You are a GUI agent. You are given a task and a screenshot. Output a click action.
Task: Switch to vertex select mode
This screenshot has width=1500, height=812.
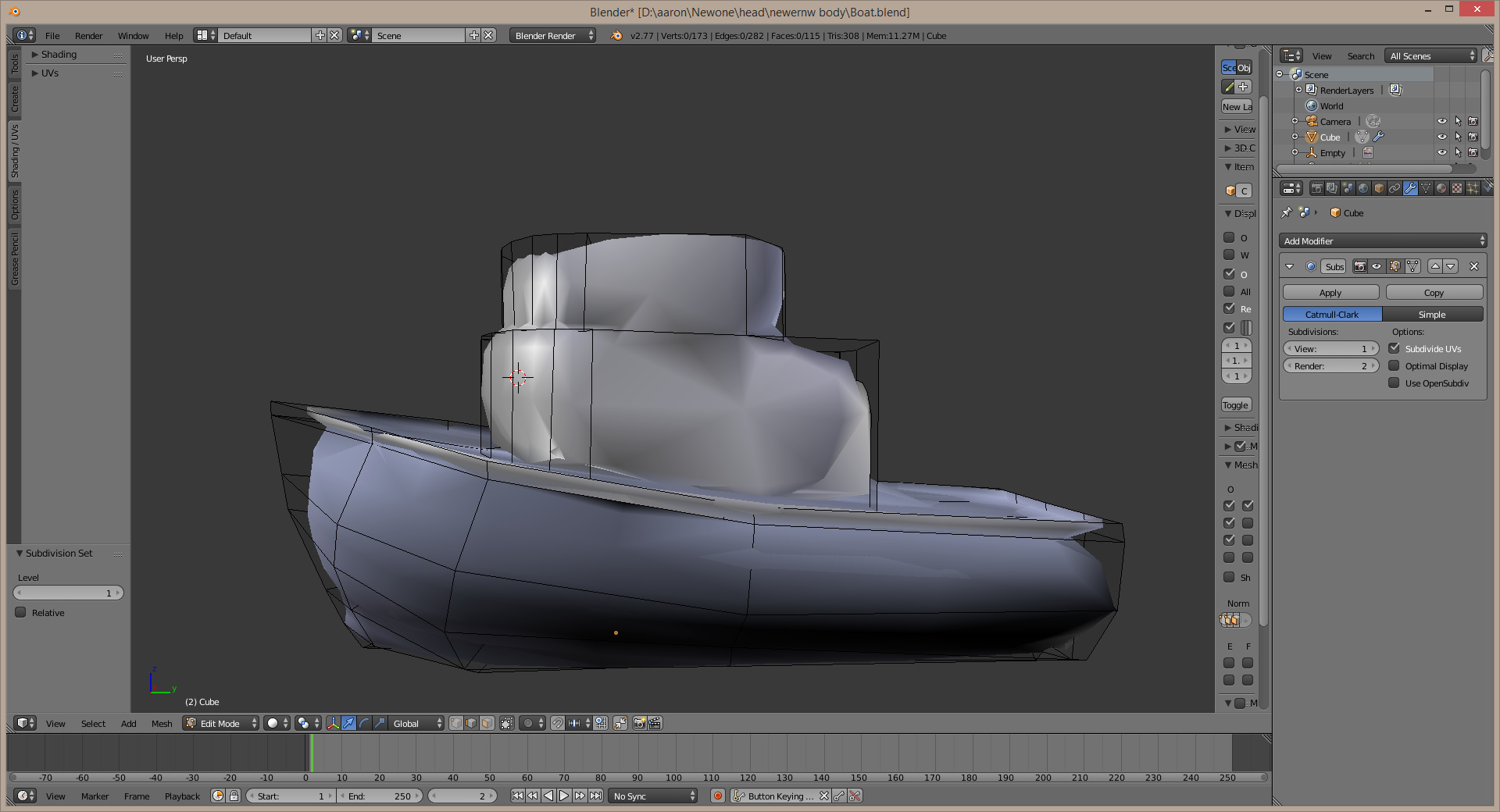tap(455, 723)
